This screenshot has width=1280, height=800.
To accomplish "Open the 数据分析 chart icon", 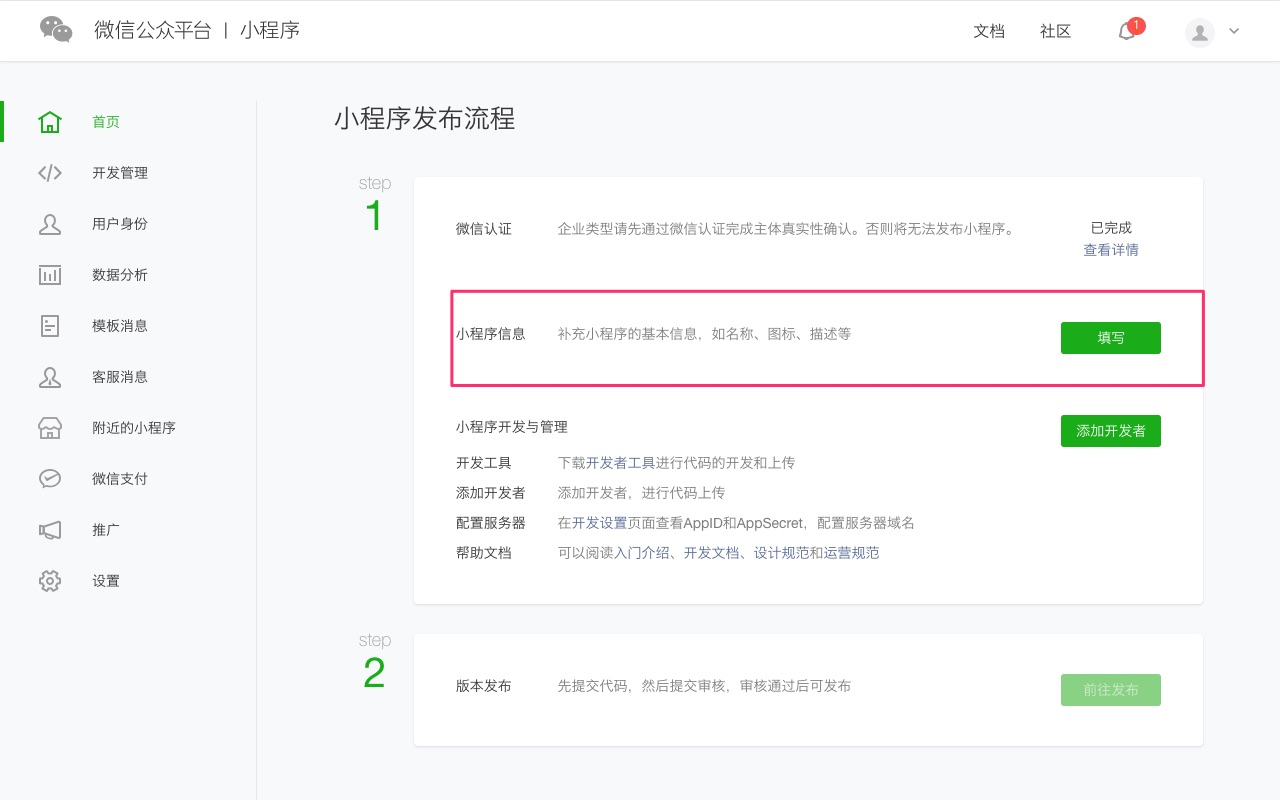I will tap(50, 275).
